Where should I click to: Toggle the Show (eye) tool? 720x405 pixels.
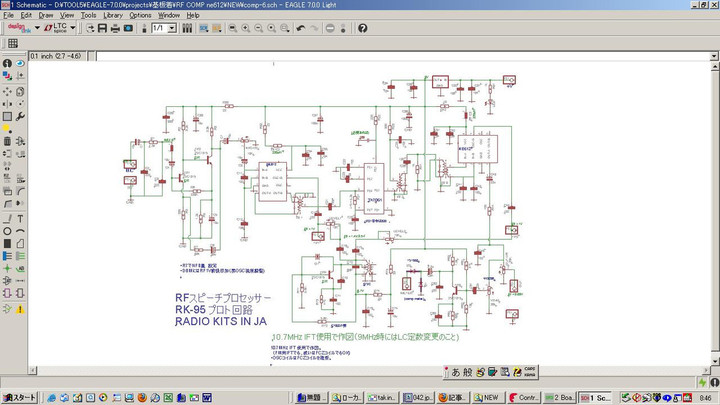click(21, 63)
